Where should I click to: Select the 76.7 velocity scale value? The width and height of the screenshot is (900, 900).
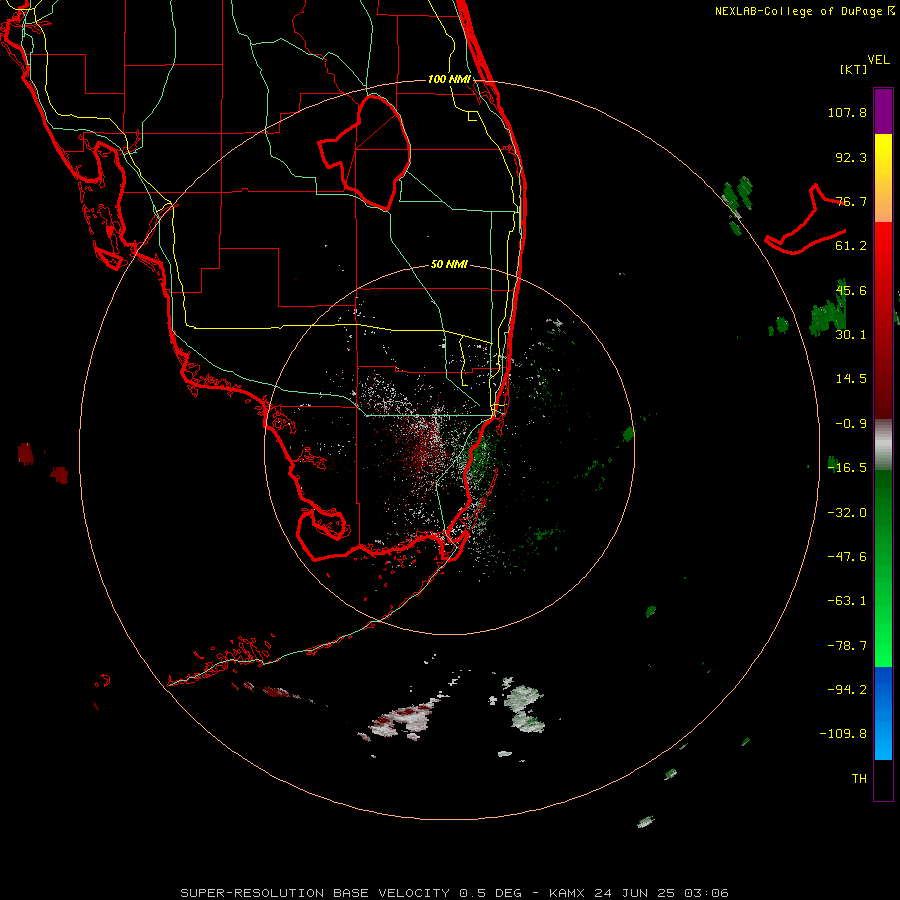pyautogui.click(x=851, y=201)
